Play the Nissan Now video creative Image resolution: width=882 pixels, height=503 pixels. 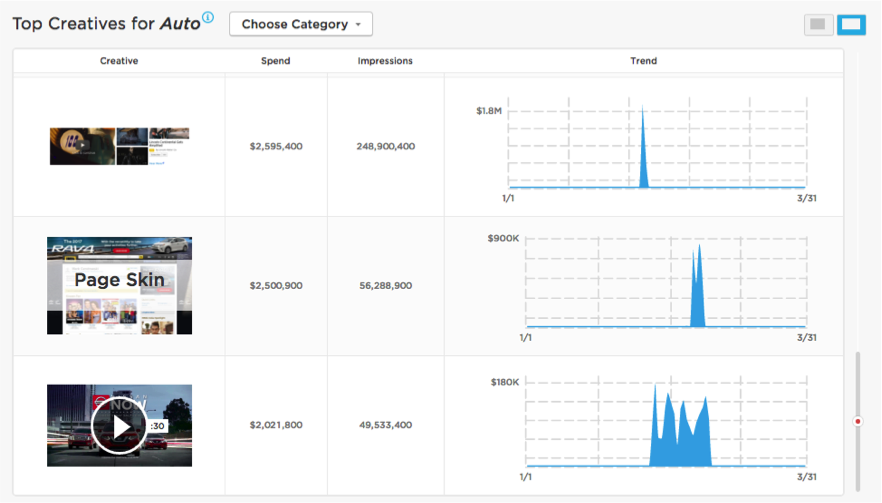119,426
